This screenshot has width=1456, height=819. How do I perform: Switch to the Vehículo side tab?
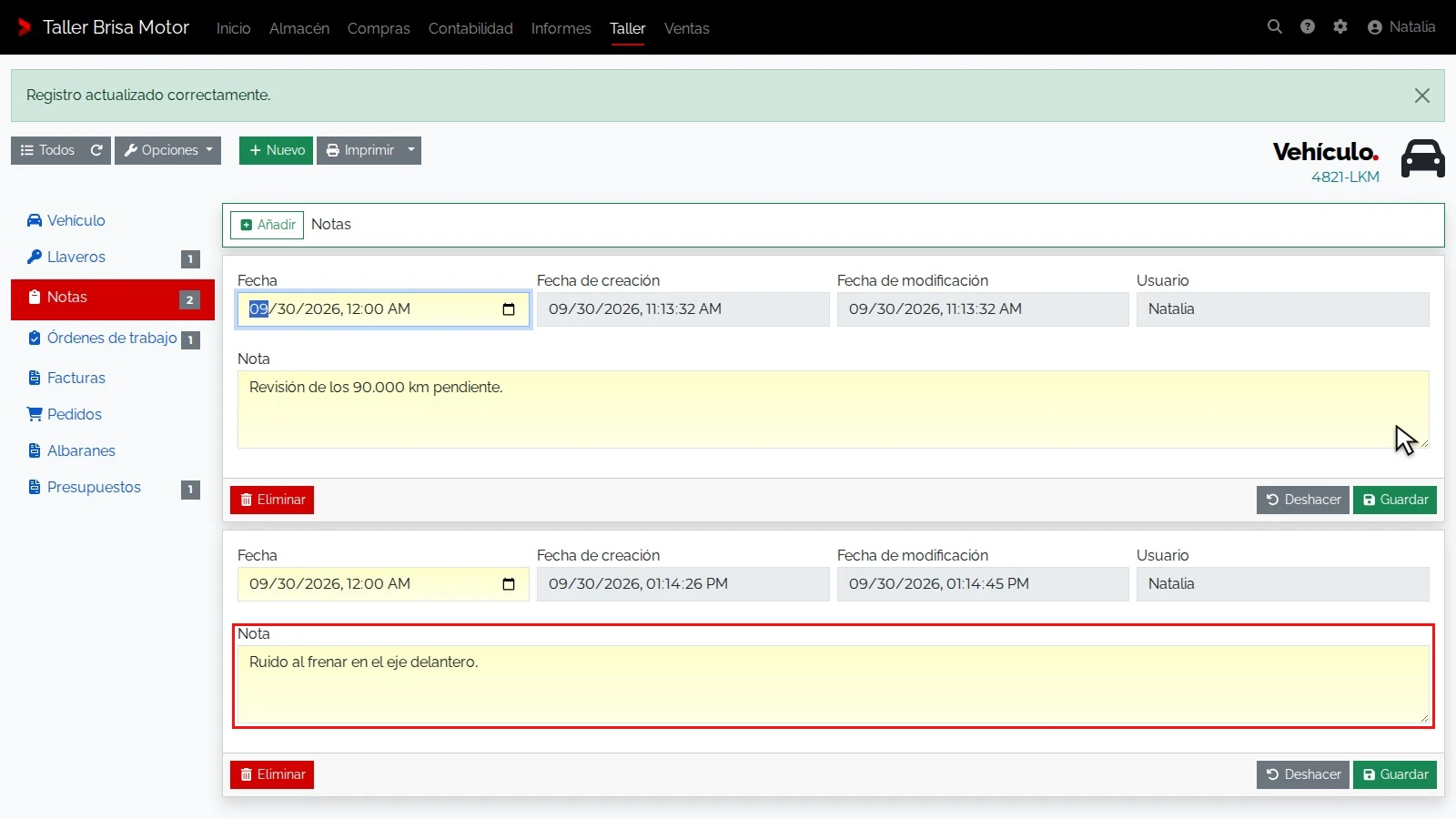point(113,220)
